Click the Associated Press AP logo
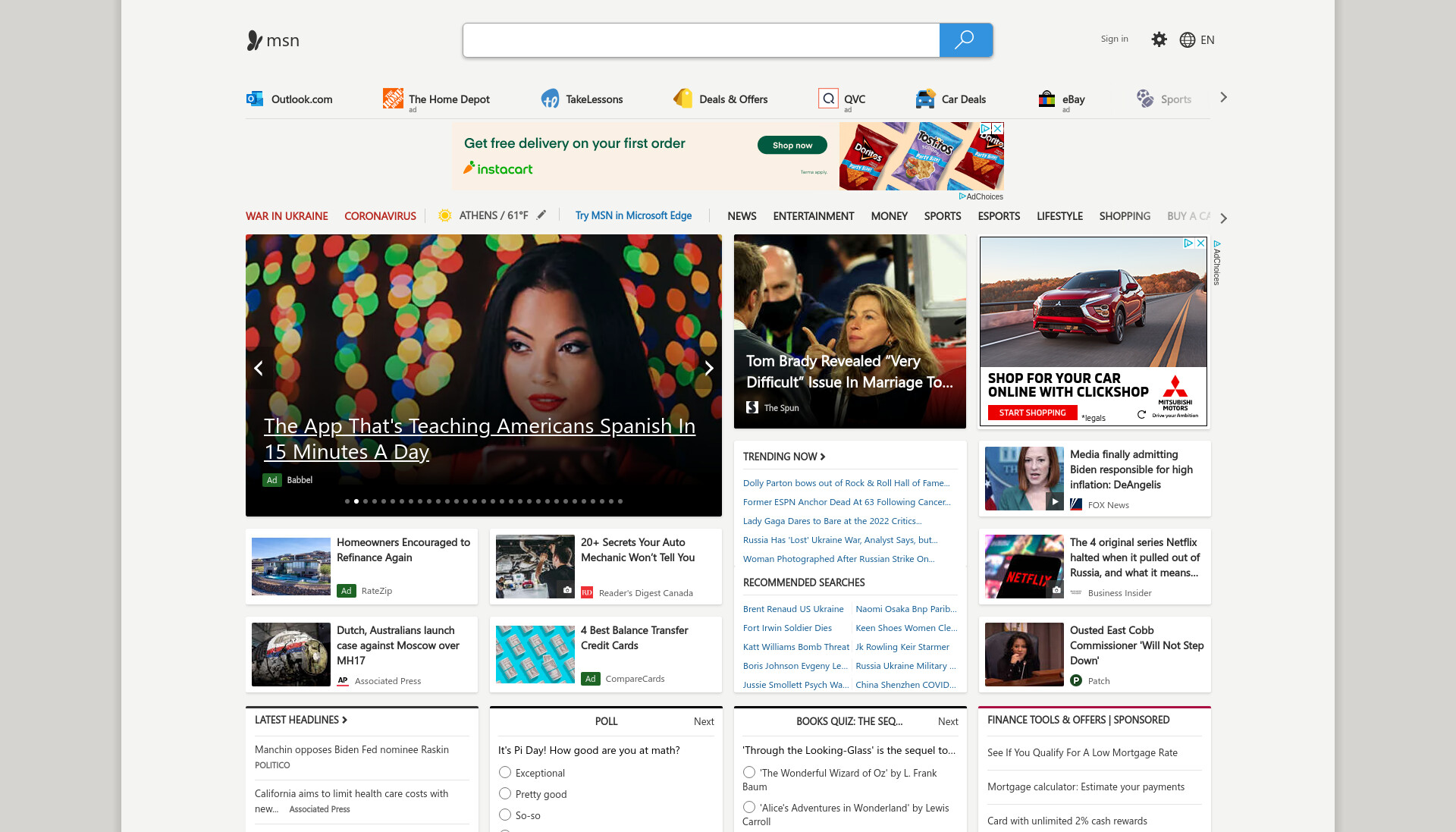Screen dimensions: 1456x832 [343, 681]
